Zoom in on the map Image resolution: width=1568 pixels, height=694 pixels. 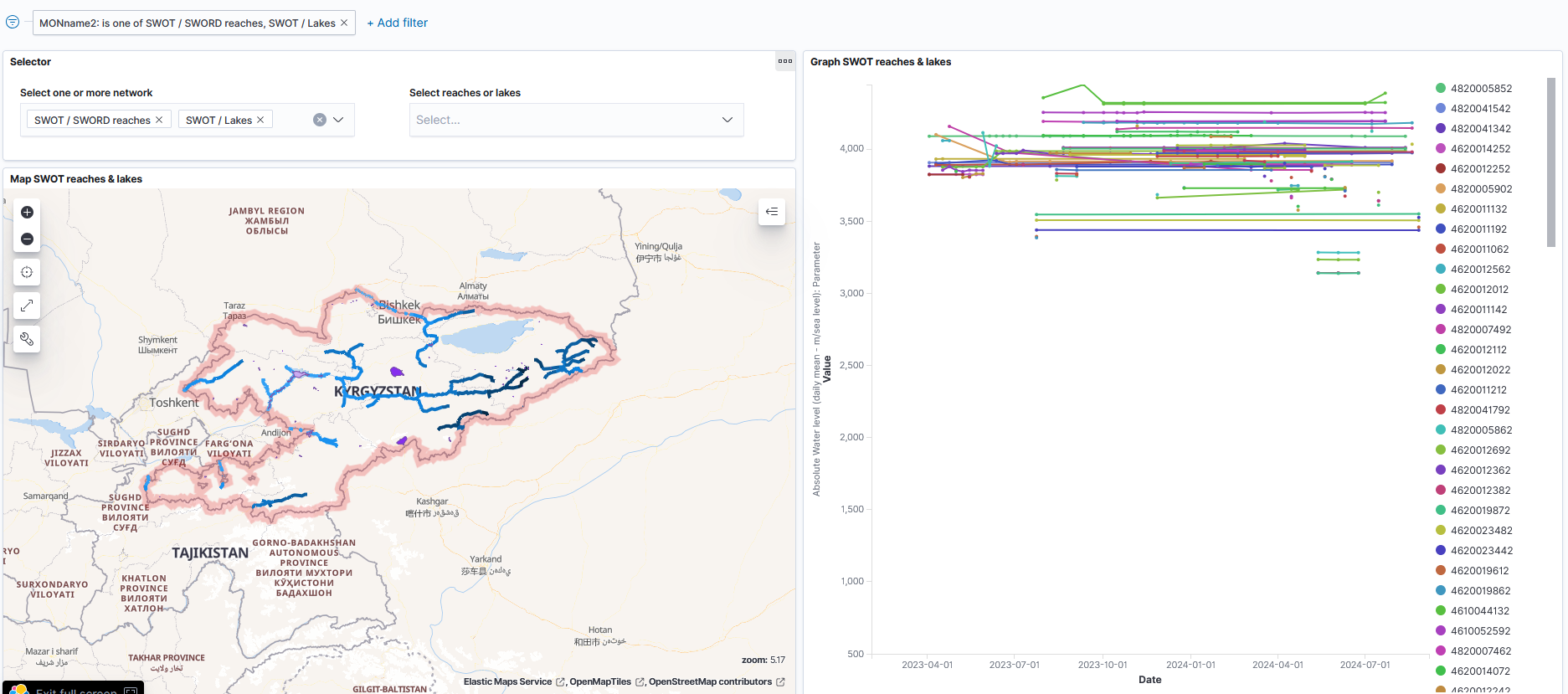27,212
